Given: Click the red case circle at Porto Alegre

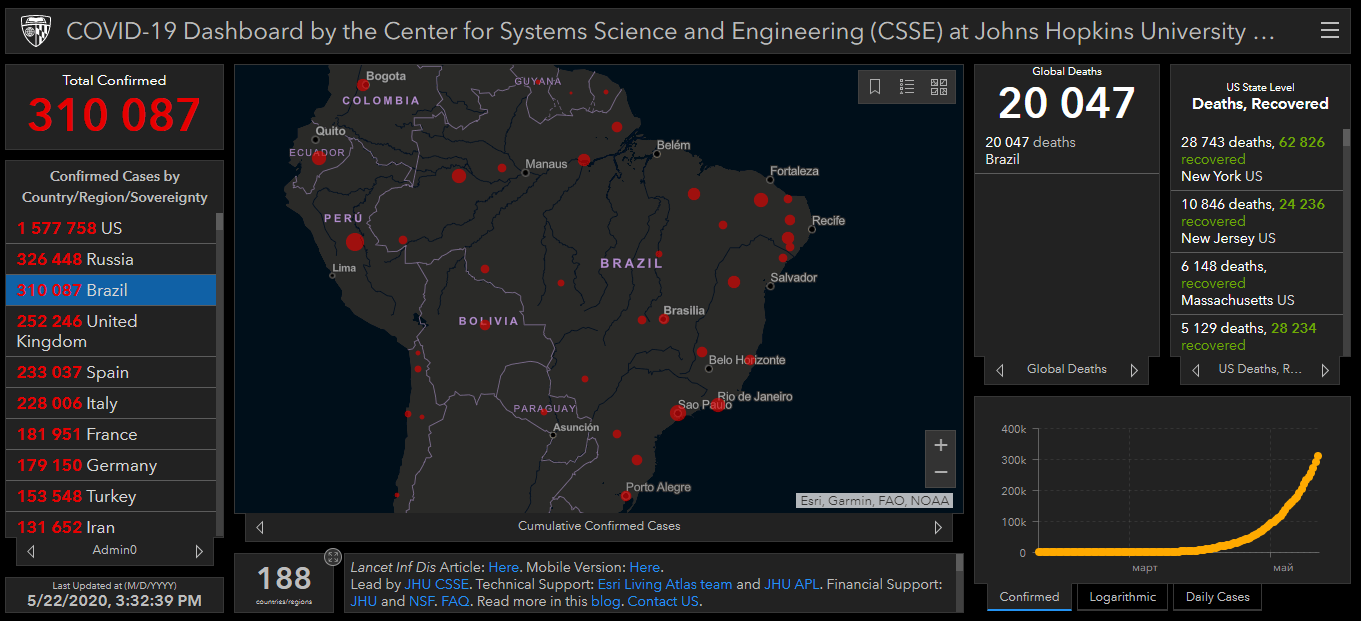Looking at the screenshot, I should pos(626,495).
